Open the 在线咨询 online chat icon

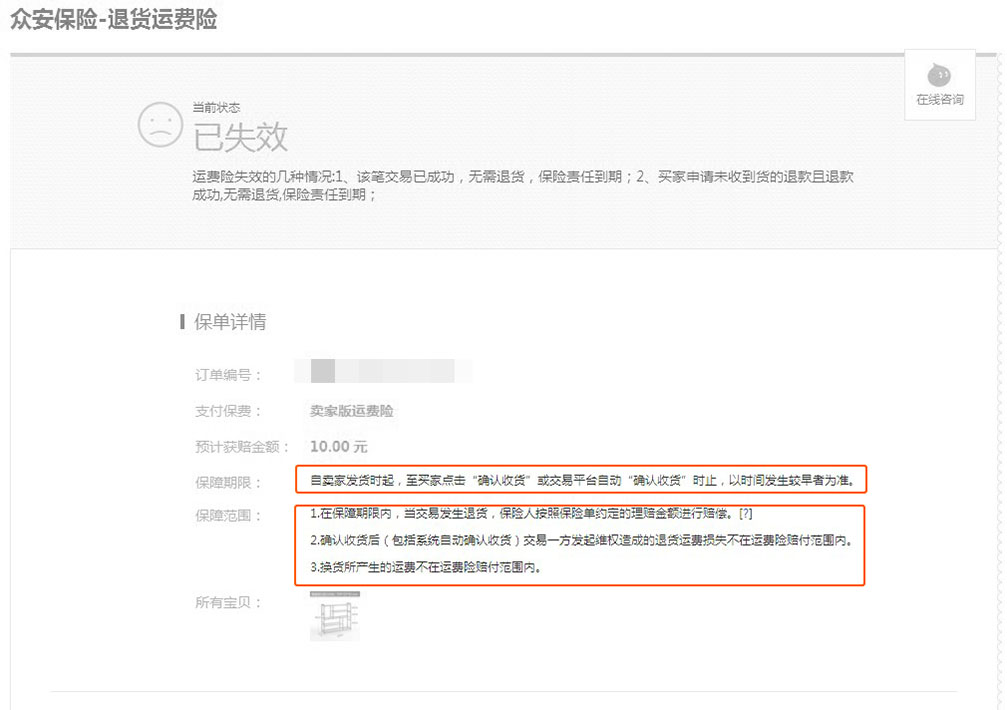pyautogui.click(x=940, y=85)
